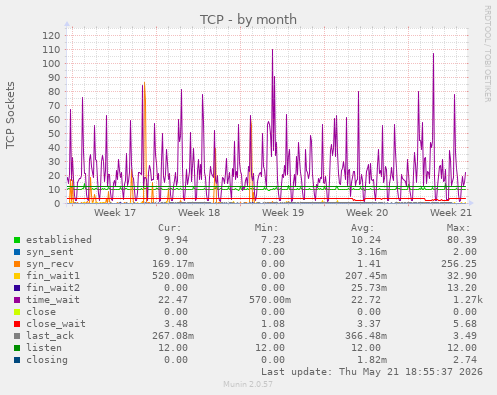Image resolution: width=497 pixels, height=395 pixels.
Task: Click the syn_recv orange color swatch
Action: tap(17, 264)
